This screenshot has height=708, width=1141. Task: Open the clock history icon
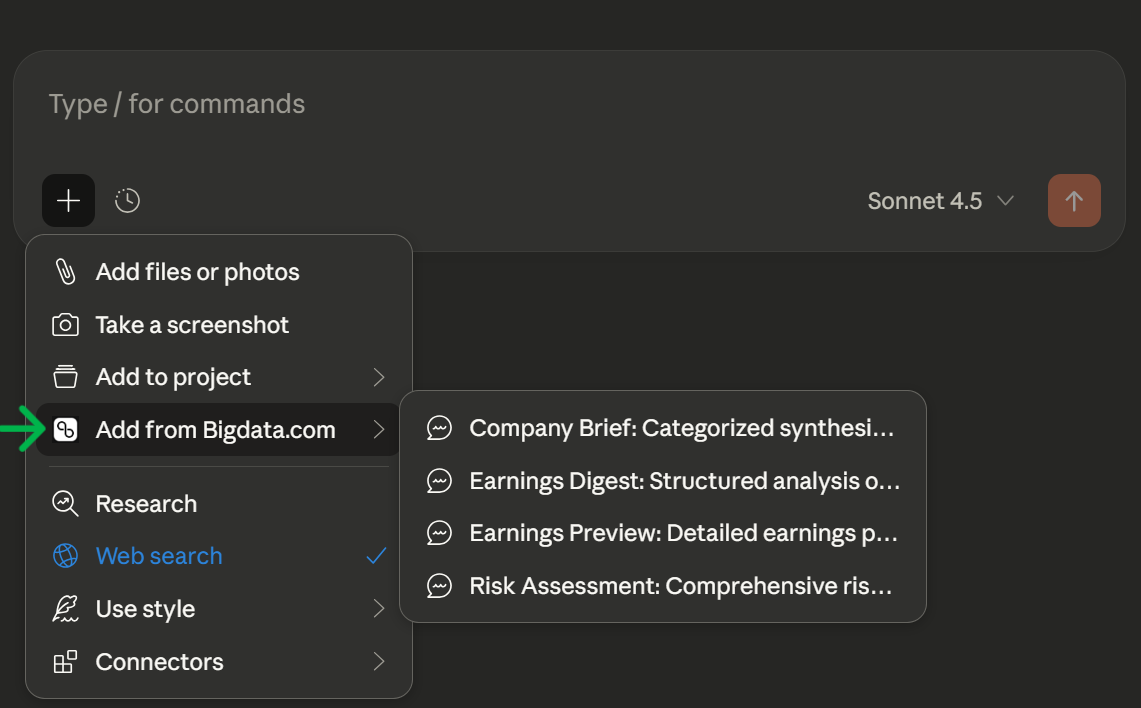(x=127, y=201)
